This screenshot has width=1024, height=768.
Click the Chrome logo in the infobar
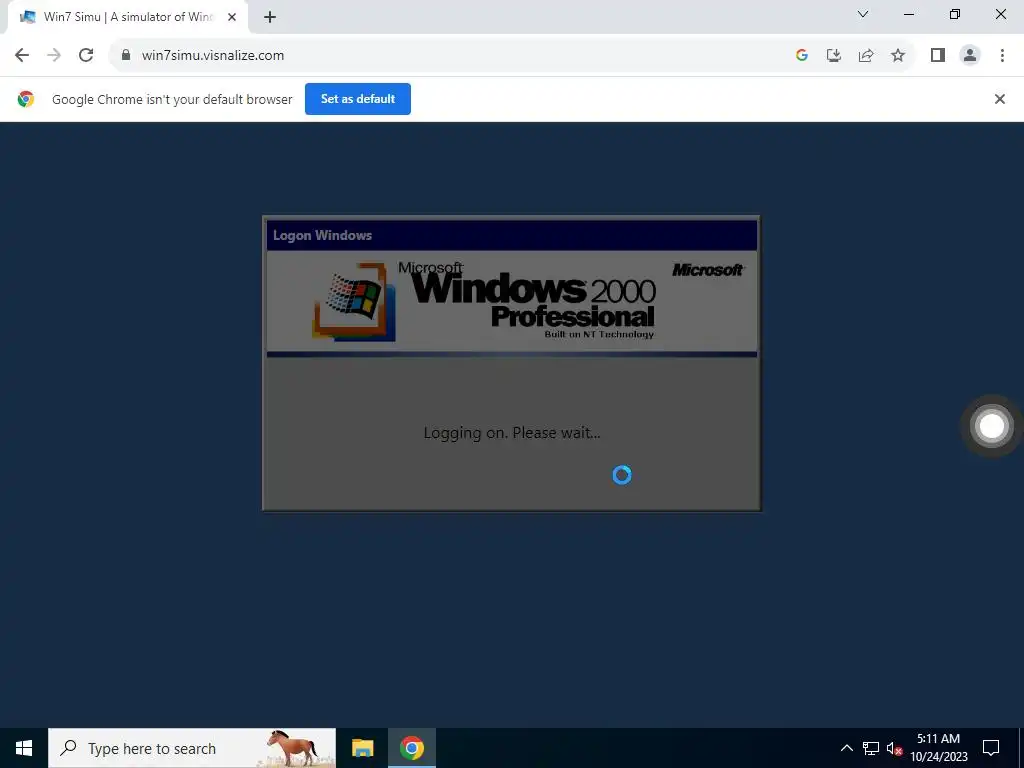[x=26, y=99]
